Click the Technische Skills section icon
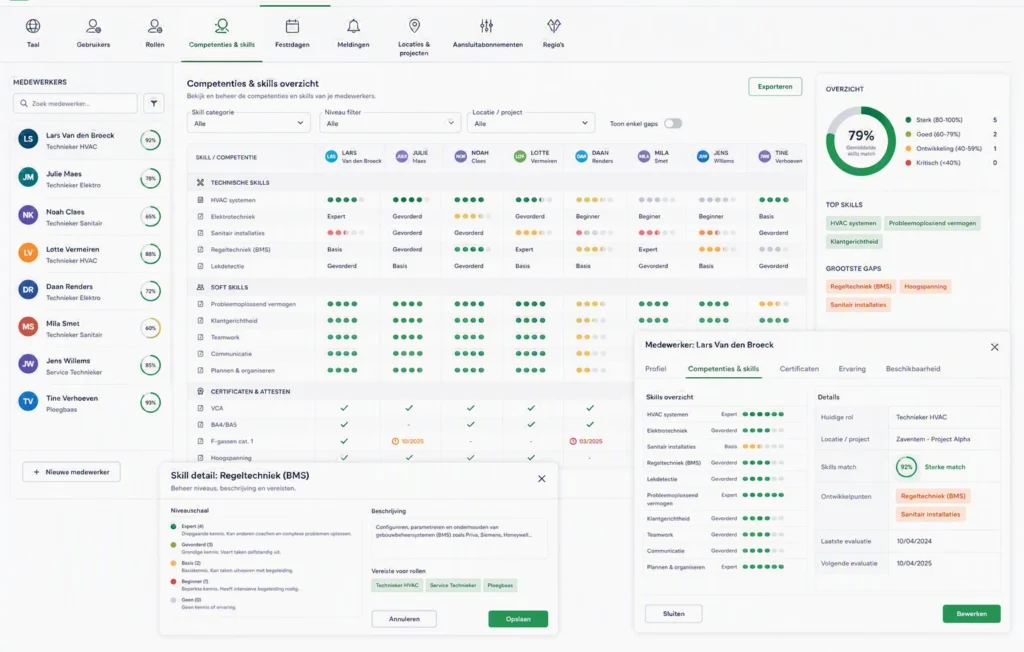Screen dimensions: 1024x652 pyautogui.click(x=200, y=182)
